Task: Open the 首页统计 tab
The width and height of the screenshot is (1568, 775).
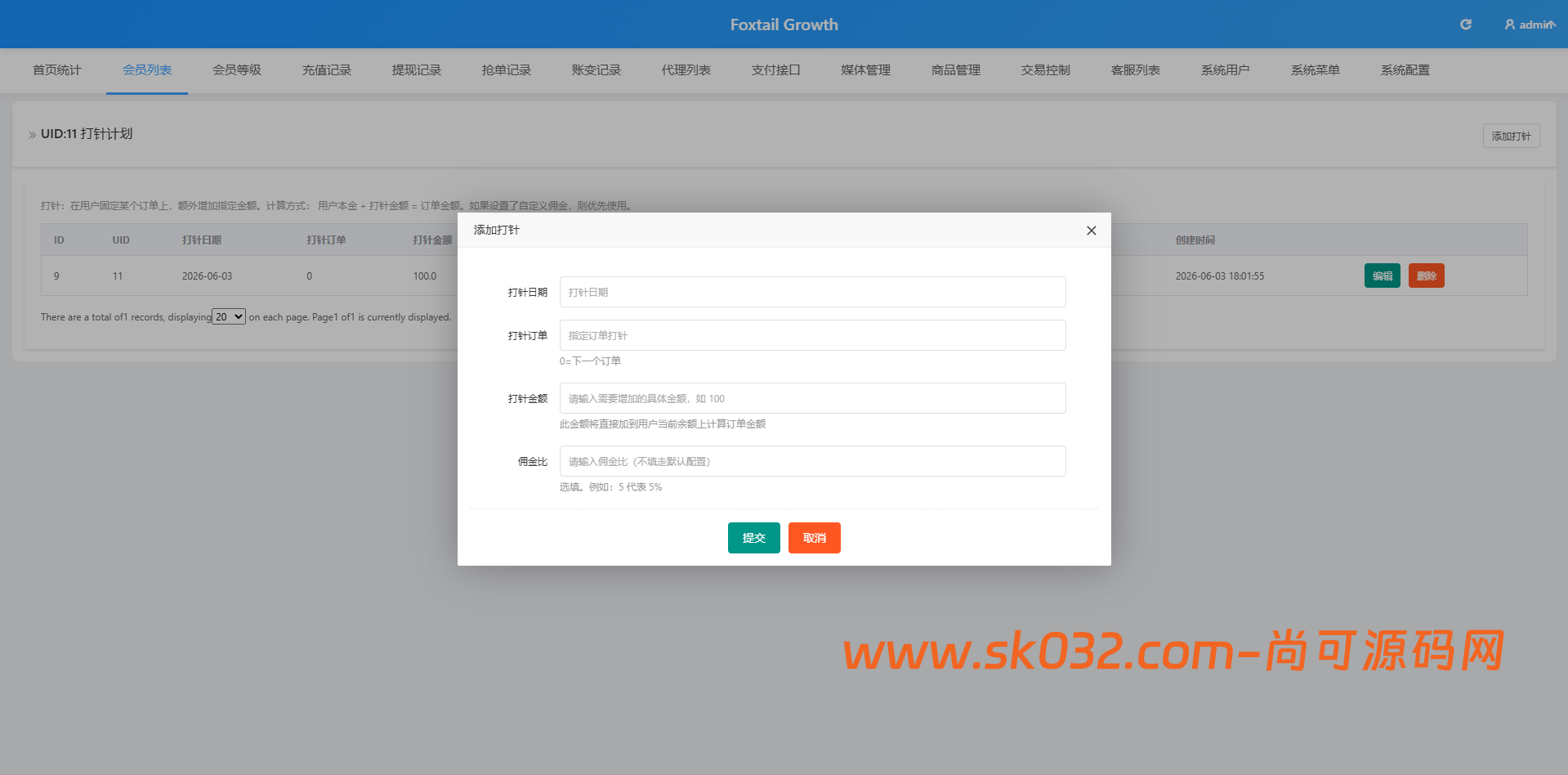Action: (57, 70)
